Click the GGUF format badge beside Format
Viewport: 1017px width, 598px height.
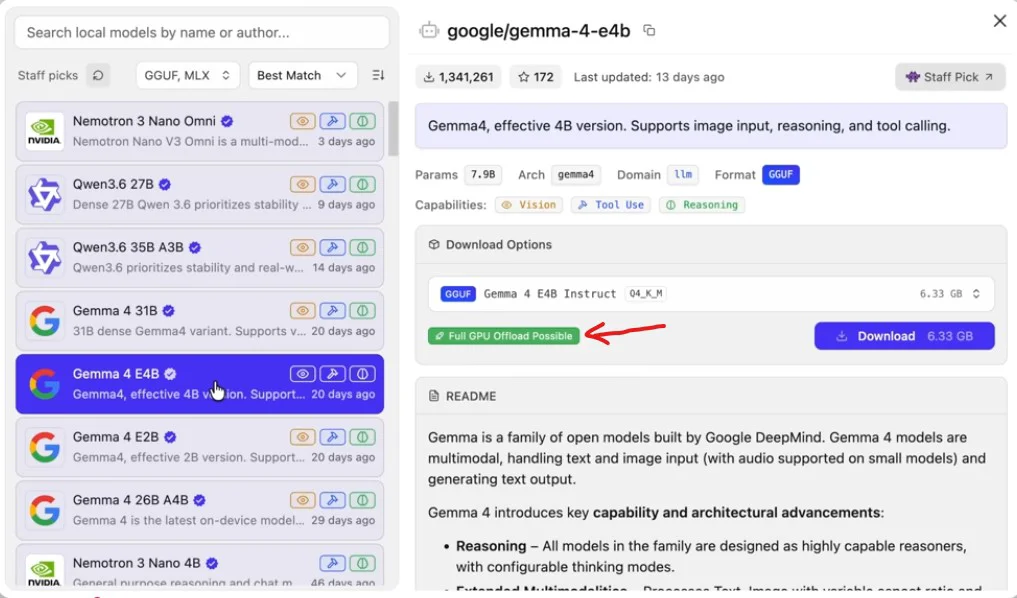[780, 174]
